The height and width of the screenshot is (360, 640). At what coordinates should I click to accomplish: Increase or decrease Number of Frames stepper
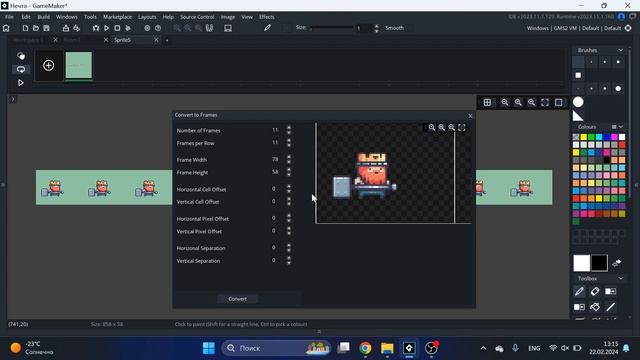(x=289, y=130)
